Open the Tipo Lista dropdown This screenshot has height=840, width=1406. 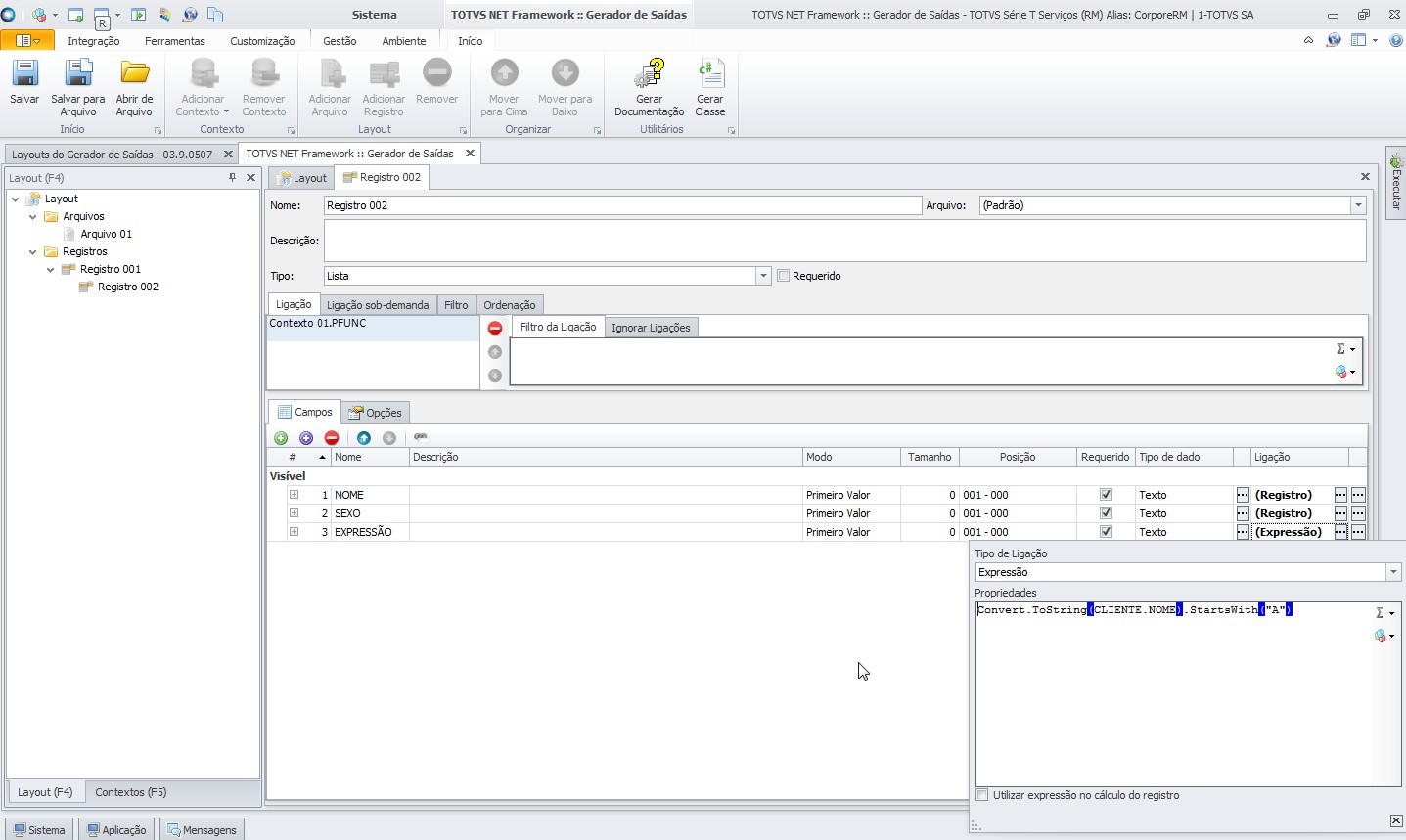tap(763, 276)
